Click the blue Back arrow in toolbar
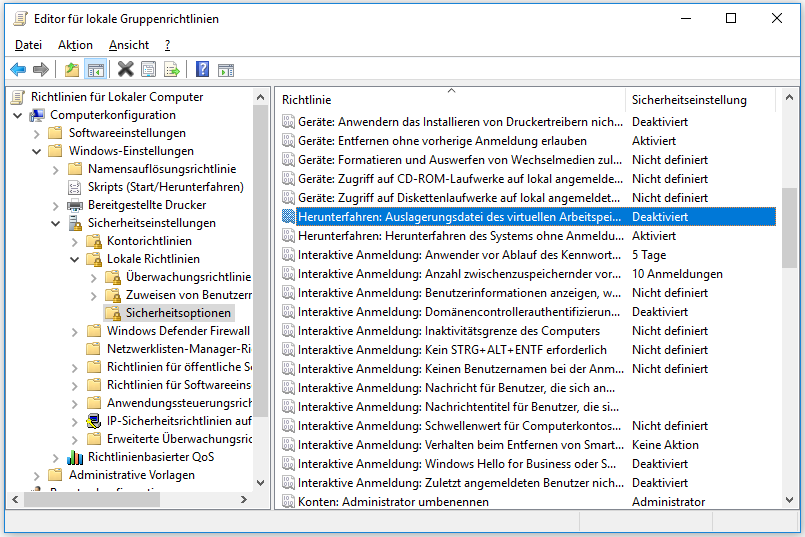The image size is (805, 537). [x=18, y=69]
